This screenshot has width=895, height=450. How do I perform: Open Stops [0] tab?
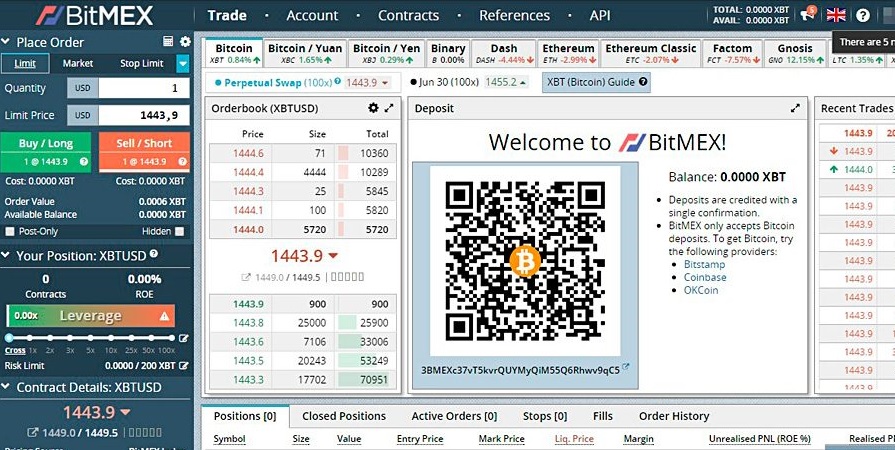545,416
